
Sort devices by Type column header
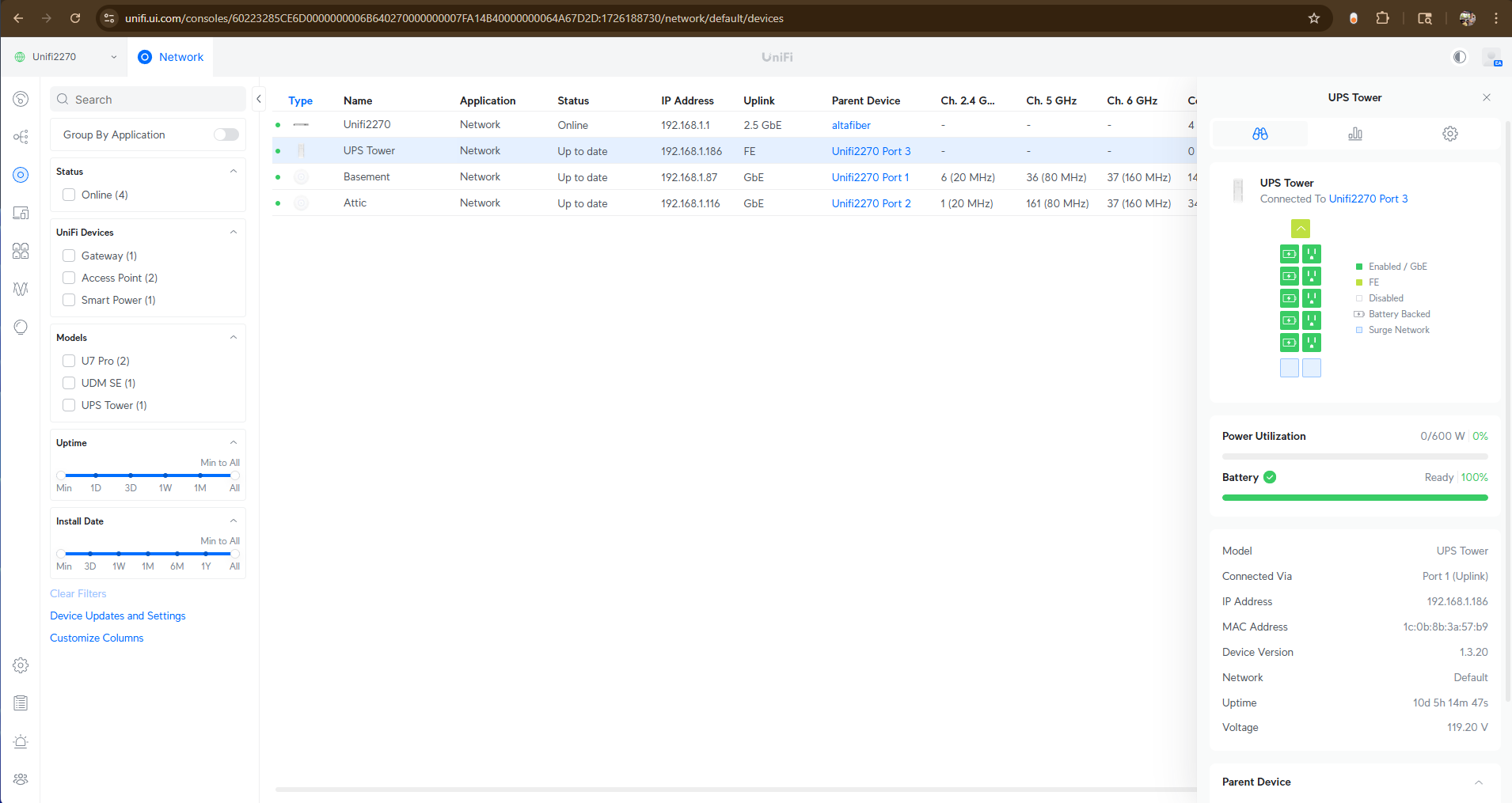click(x=300, y=100)
